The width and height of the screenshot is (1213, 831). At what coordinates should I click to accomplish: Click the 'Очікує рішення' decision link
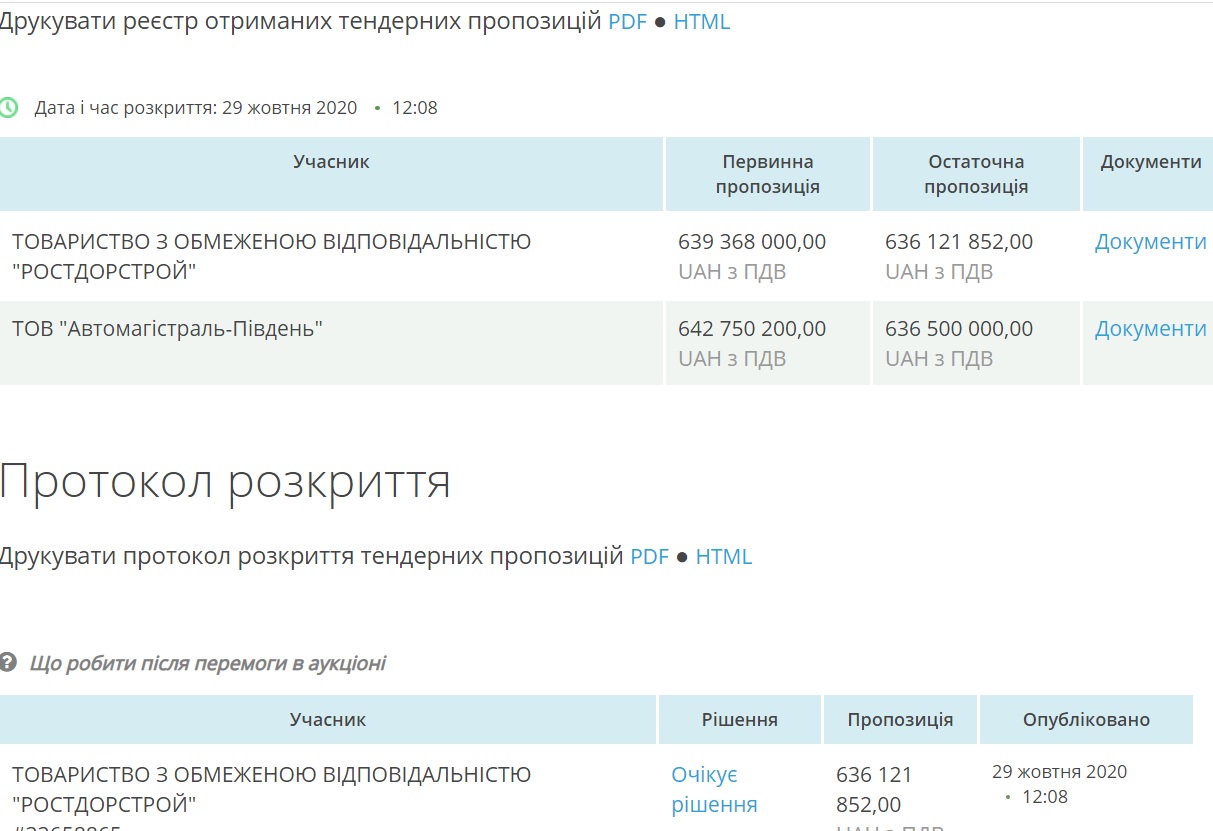click(x=714, y=790)
